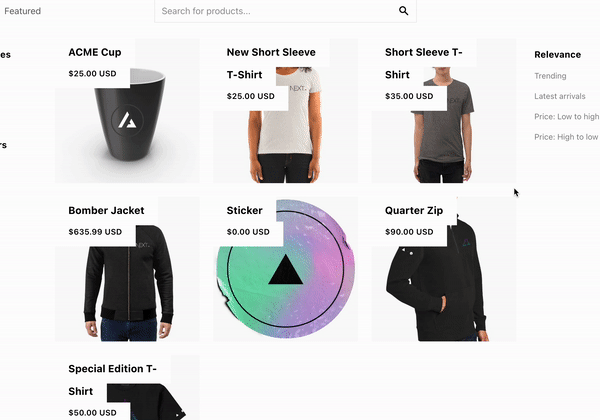The width and height of the screenshot is (600, 420).
Task: Sort by Latest arrivals
Action: pos(559,96)
